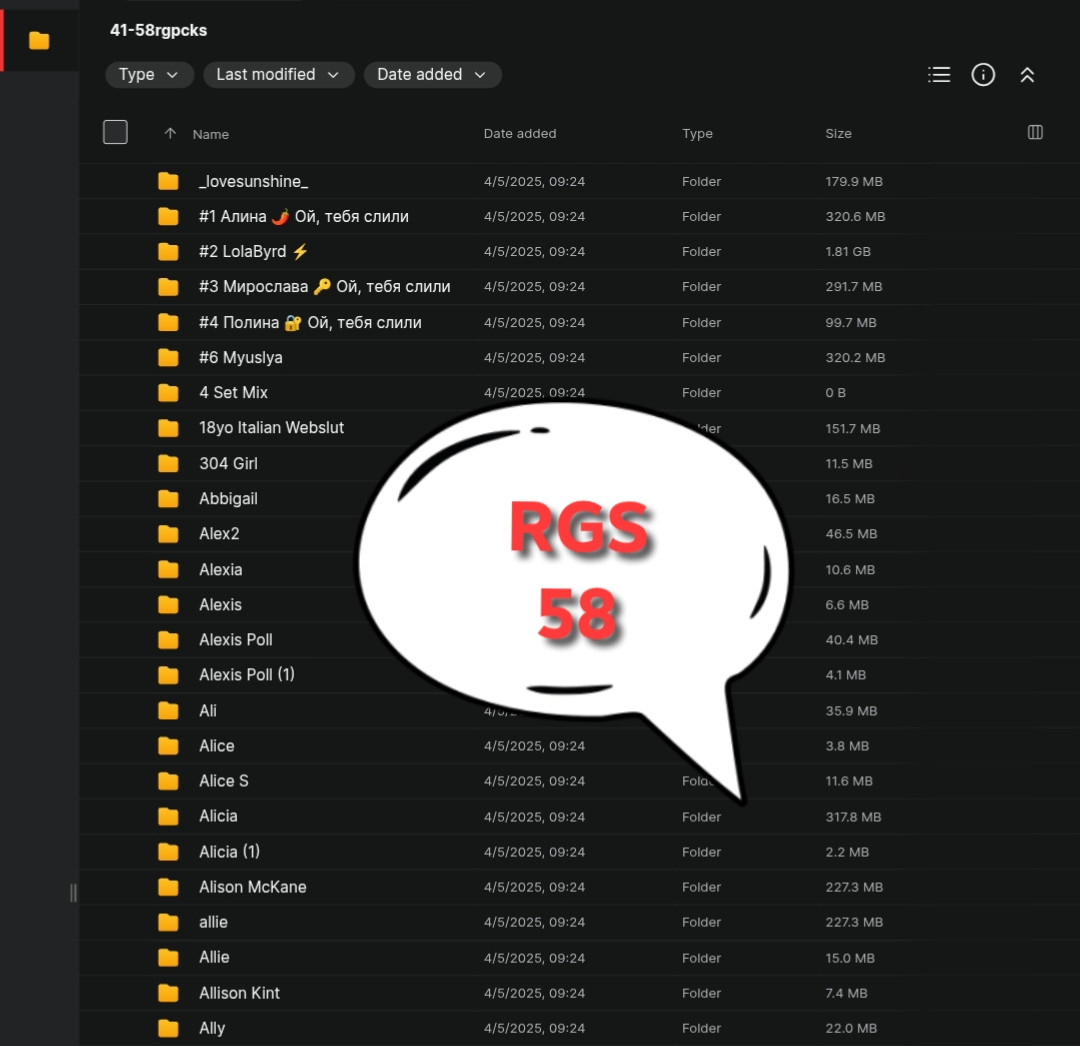Image resolution: width=1080 pixels, height=1046 pixels.
Task: Click the 41-58rgpcks folder title
Action: [x=158, y=30]
